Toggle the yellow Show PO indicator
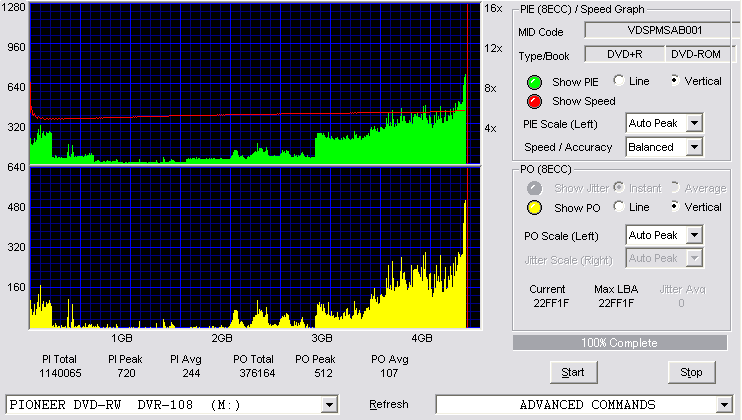The height and width of the screenshot is (420, 742). click(534, 208)
